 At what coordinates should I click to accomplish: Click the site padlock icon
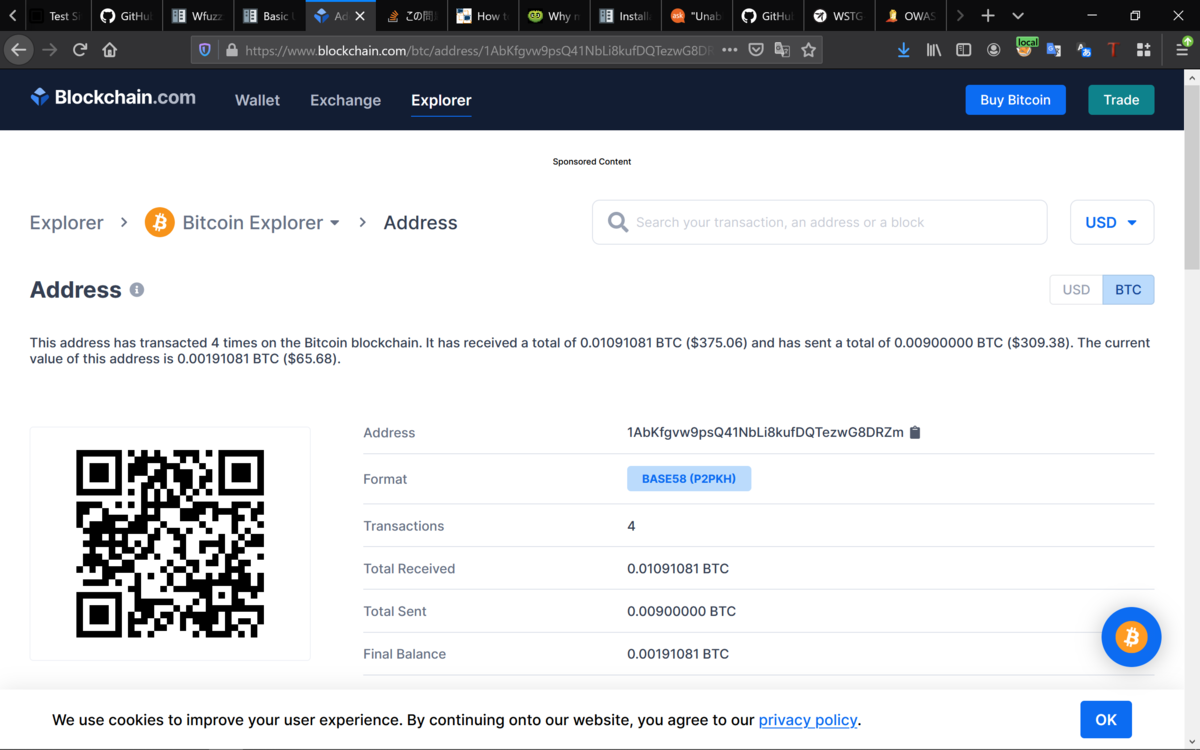[x=232, y=50]
